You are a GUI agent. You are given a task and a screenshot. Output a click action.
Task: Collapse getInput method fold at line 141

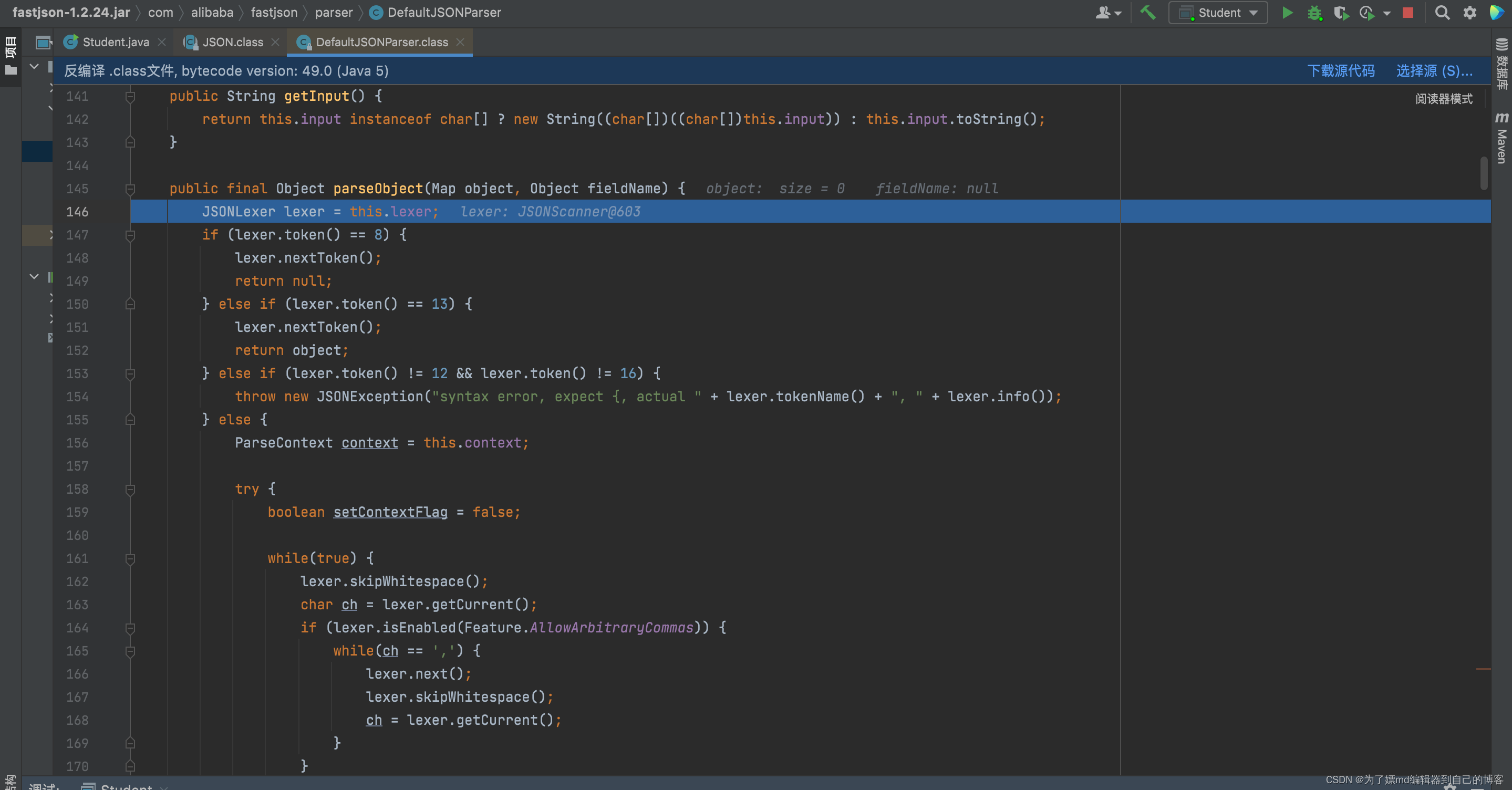(130, 96)
